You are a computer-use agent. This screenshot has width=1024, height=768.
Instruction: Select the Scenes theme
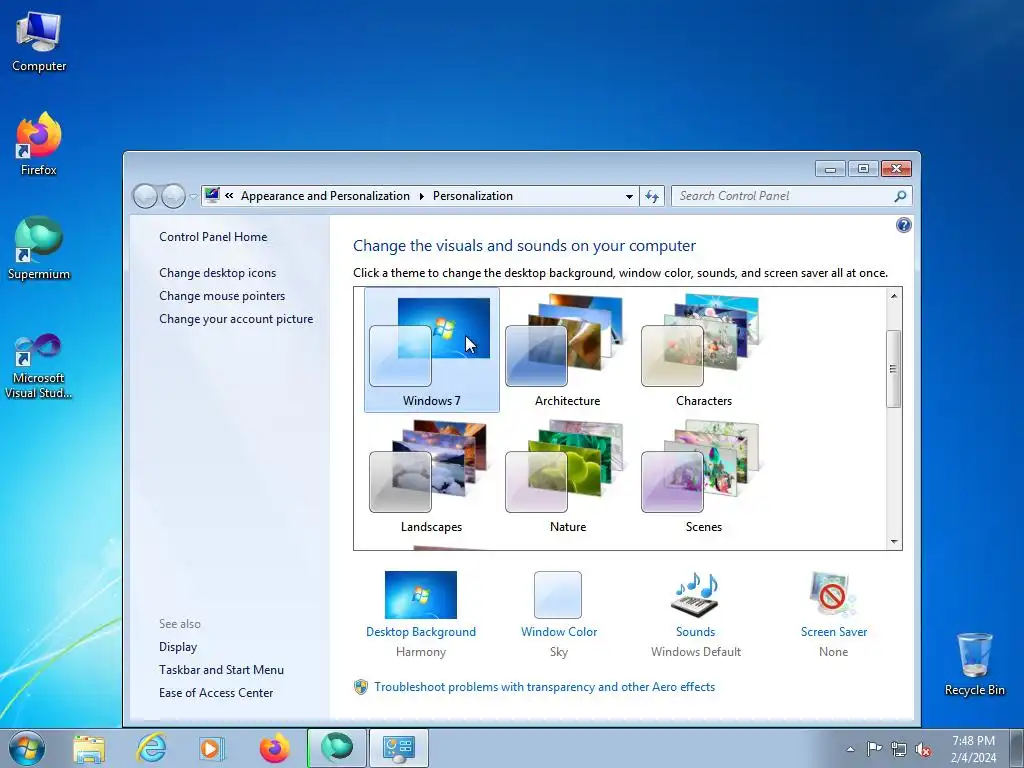[x=703, y=477]
